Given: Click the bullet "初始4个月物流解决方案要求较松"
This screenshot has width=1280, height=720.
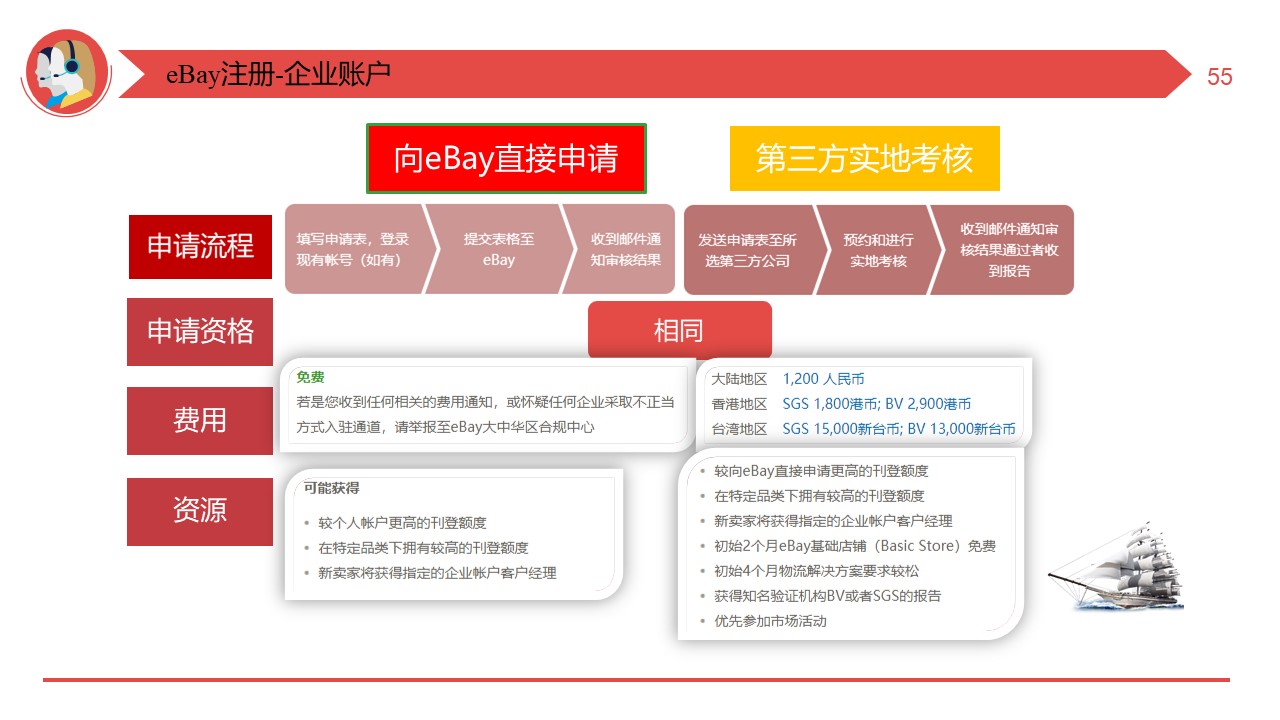Looking at the screenshot, I should 816,571.
